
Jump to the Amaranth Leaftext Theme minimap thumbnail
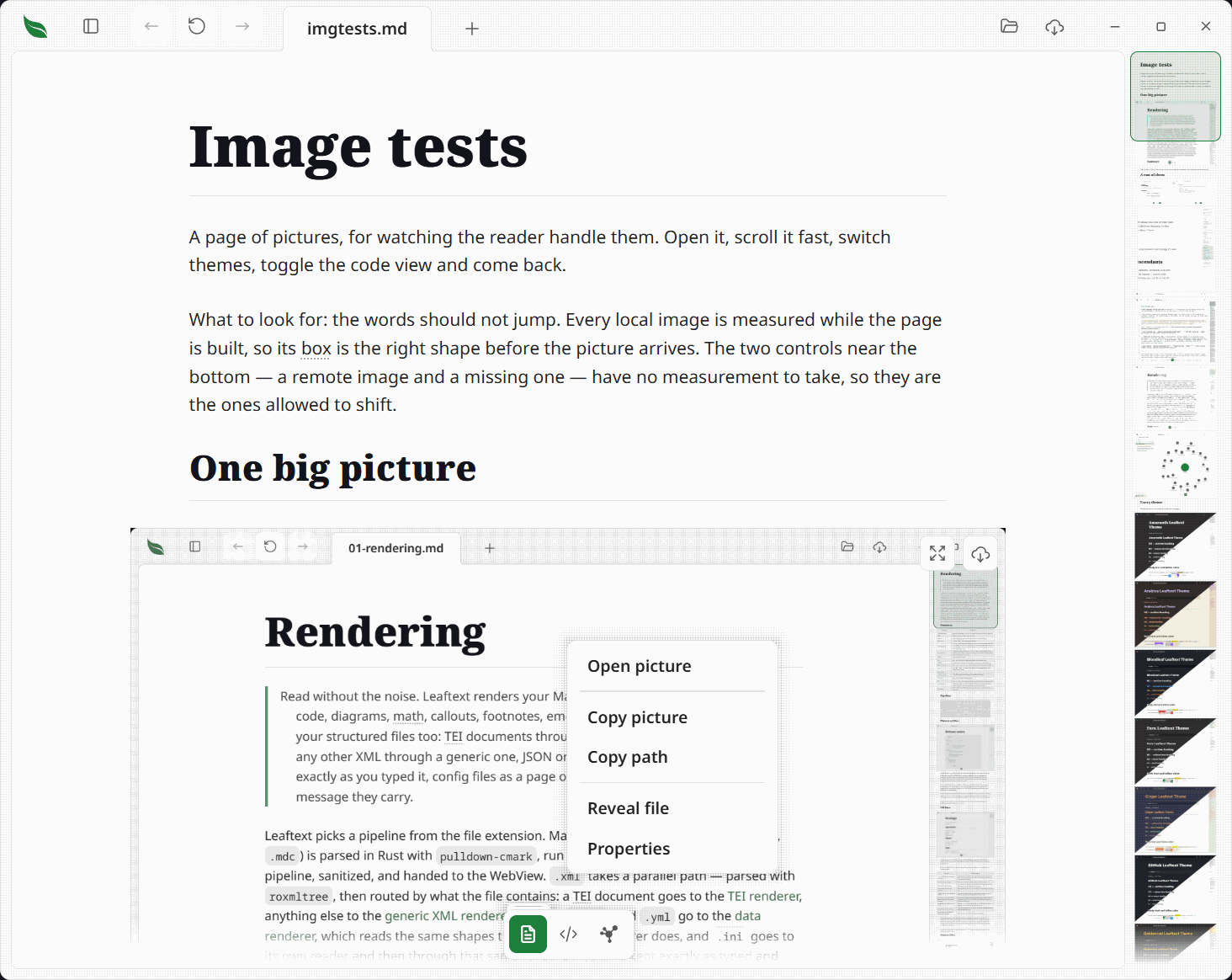click(x=1175, y=546)
